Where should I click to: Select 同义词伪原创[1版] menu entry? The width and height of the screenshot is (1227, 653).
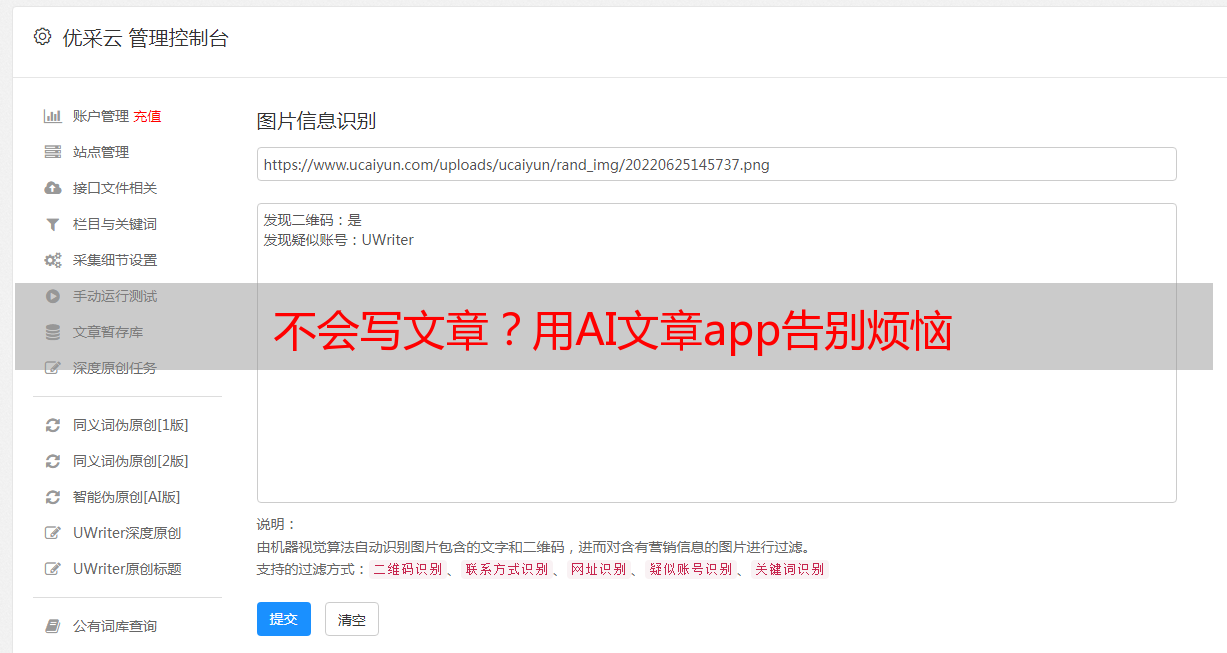(x=131, y=425)
